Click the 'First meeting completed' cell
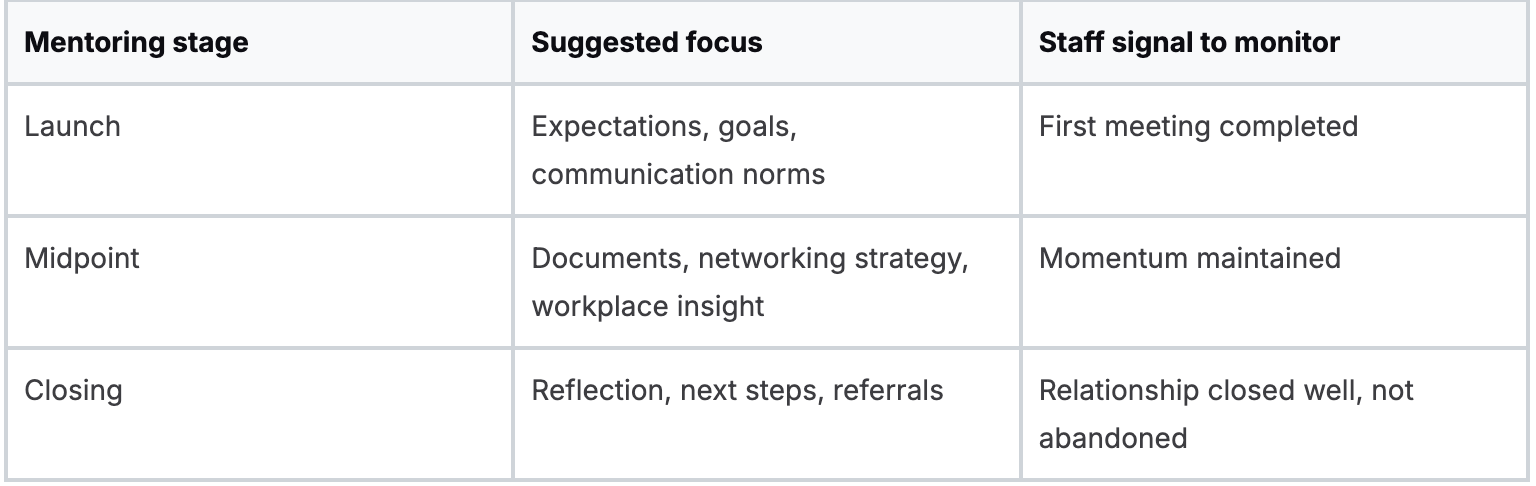The width and height of the screenshot is (1536, 486). pyautogui.click(x=1198, y=127)
